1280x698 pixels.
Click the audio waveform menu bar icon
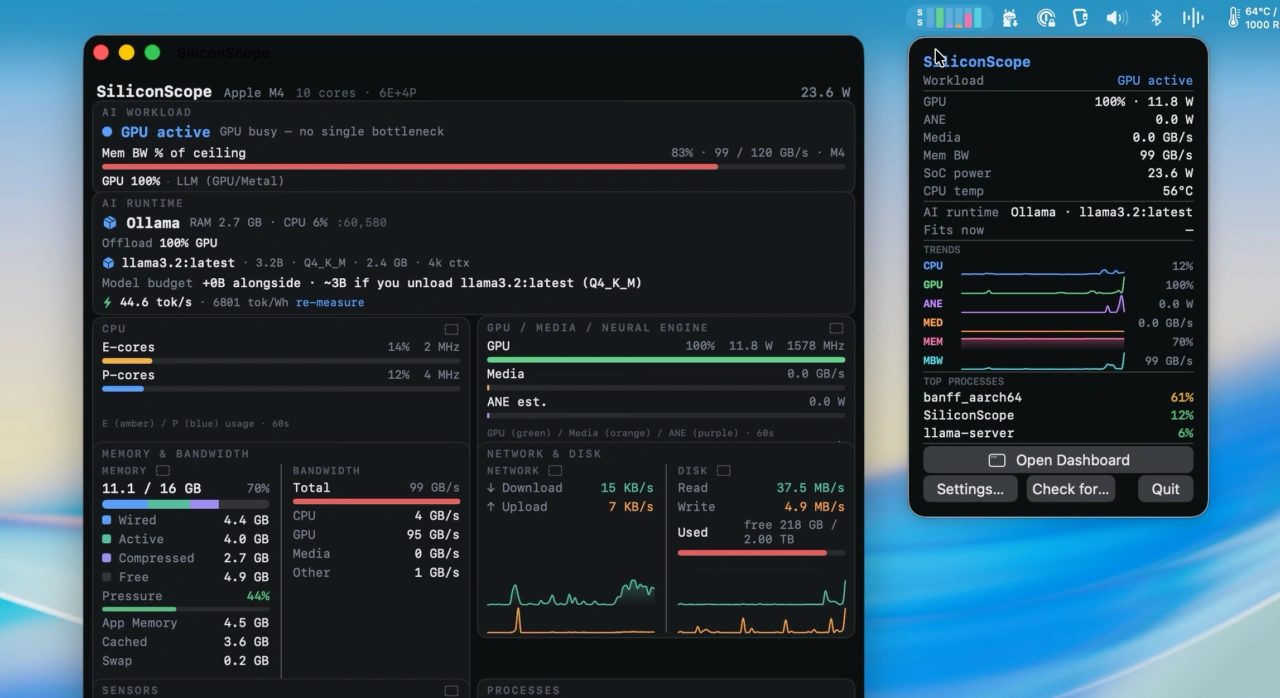click(x=1193, y=17)
